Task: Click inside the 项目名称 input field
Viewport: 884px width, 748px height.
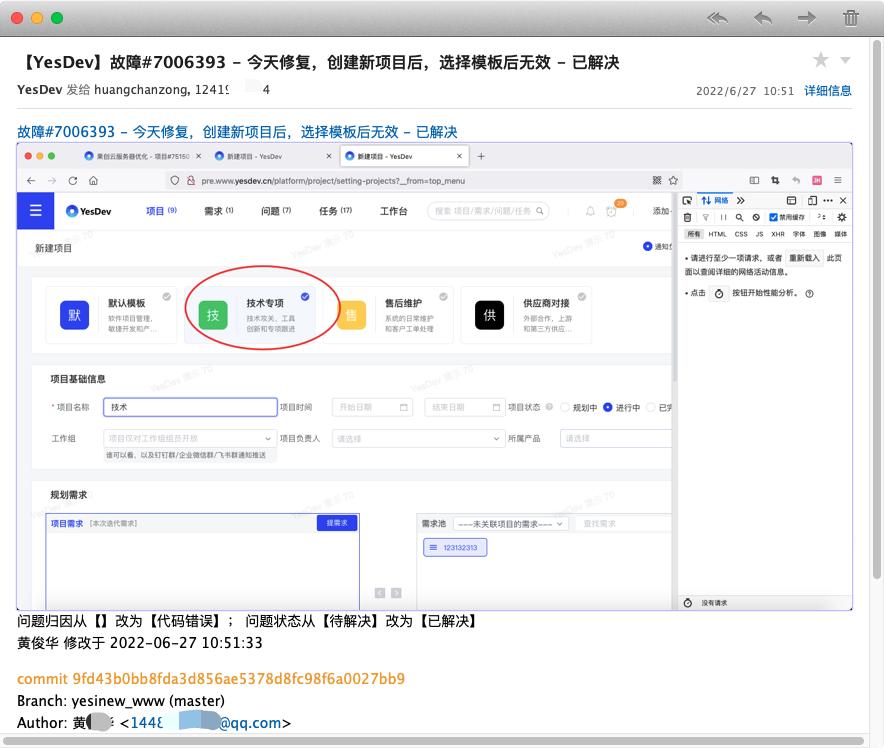Action: [190, 407]
